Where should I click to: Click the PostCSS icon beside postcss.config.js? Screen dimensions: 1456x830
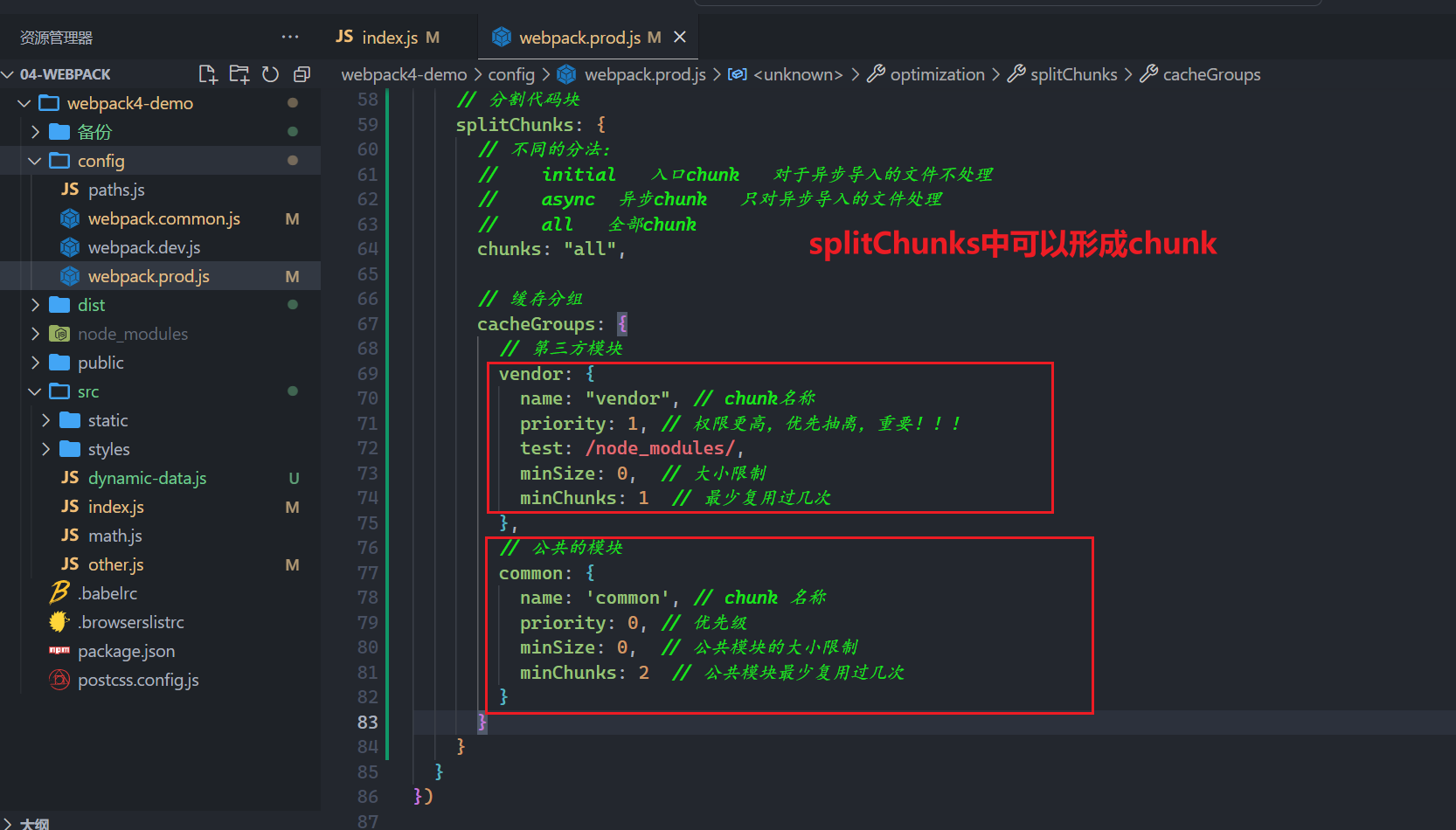(x=59, y=680)
